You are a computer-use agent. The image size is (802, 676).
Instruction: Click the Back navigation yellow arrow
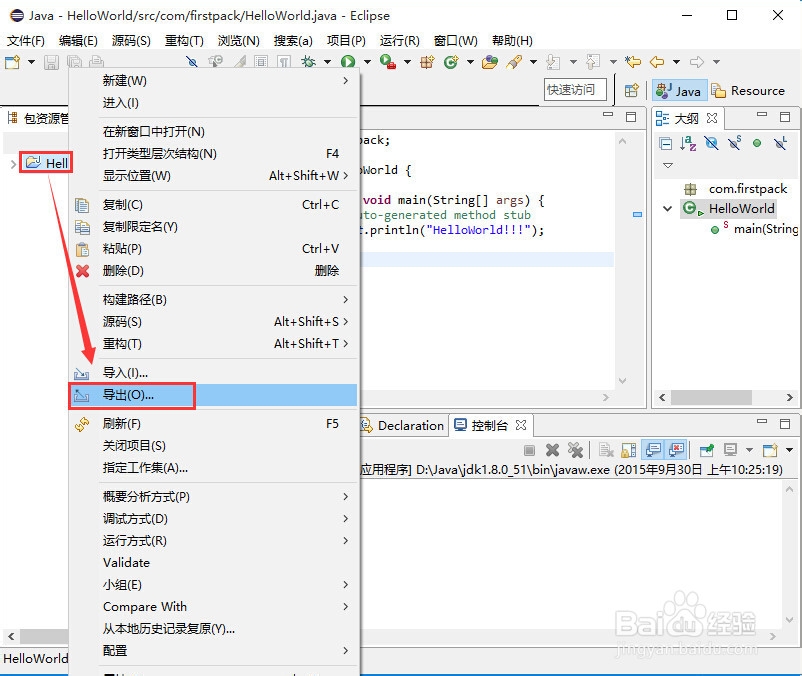[657, 62]
